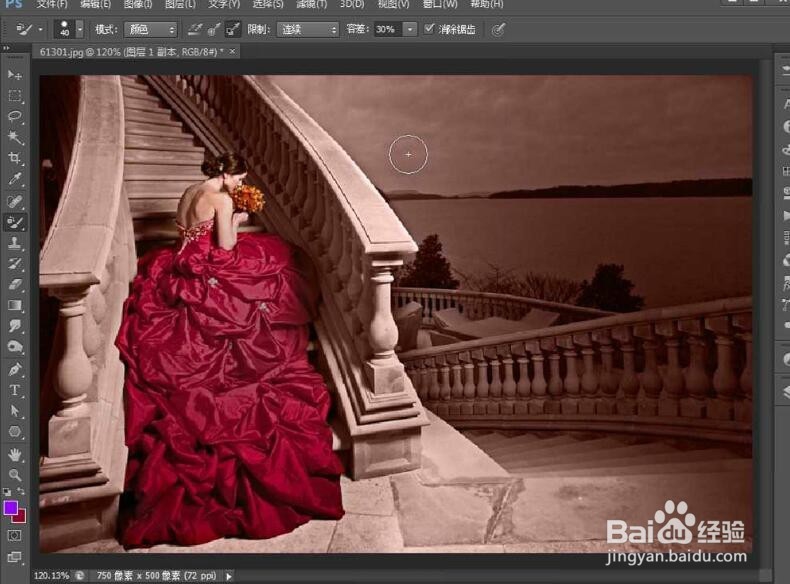790x584 pixels.
Task: Expand the toolbar double-arrow toggle
Action: click(x=6, y=48)
